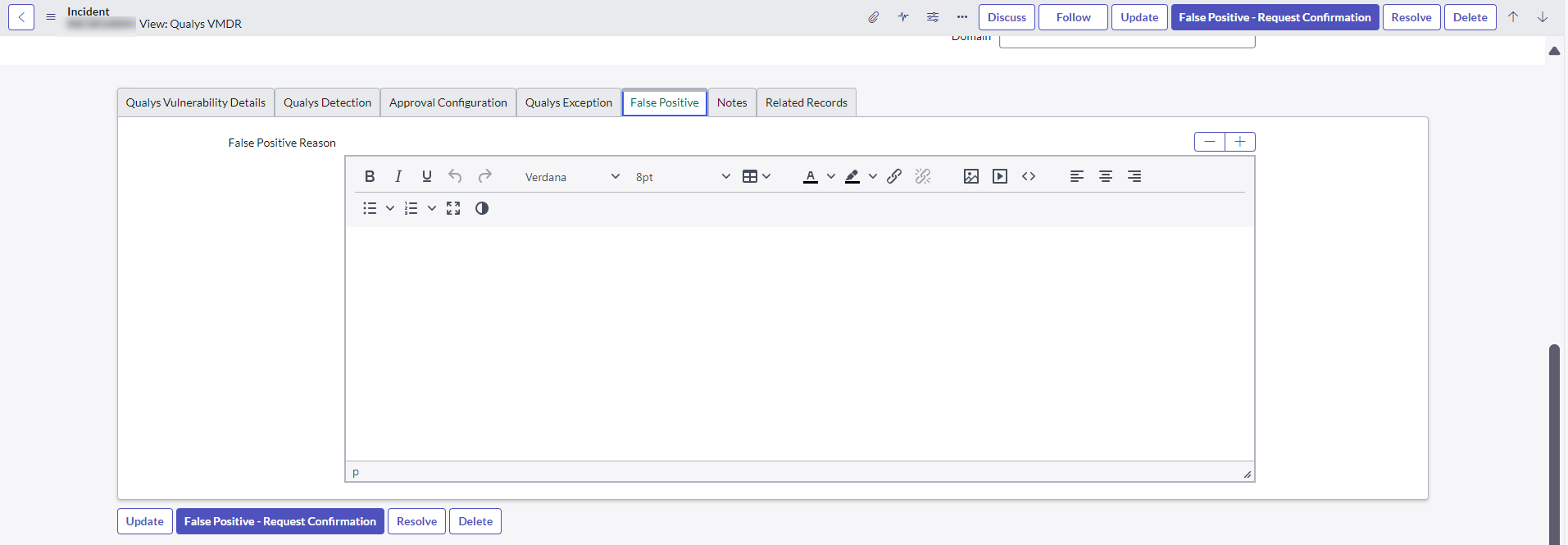The height and width of the screenshot is (545, 1568).
Task: Toggle italic text formatting
Action: (398, 176)
